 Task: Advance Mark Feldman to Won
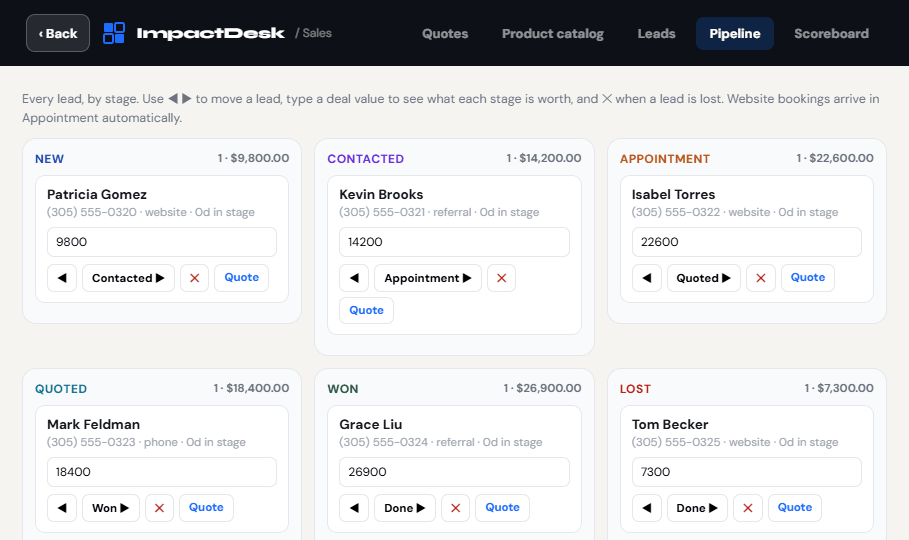click(x=111, y=508)
